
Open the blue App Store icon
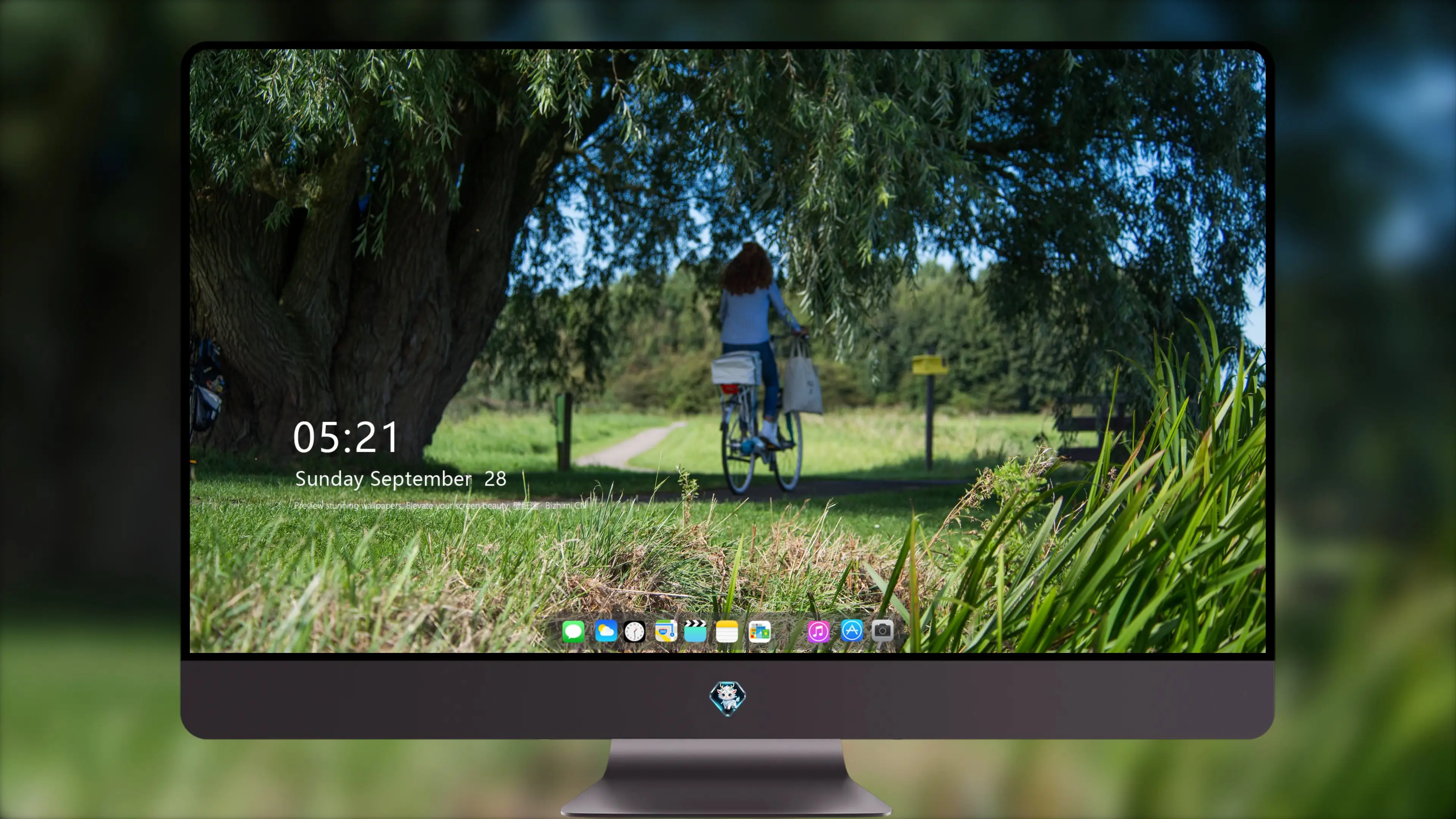(852, 631)
